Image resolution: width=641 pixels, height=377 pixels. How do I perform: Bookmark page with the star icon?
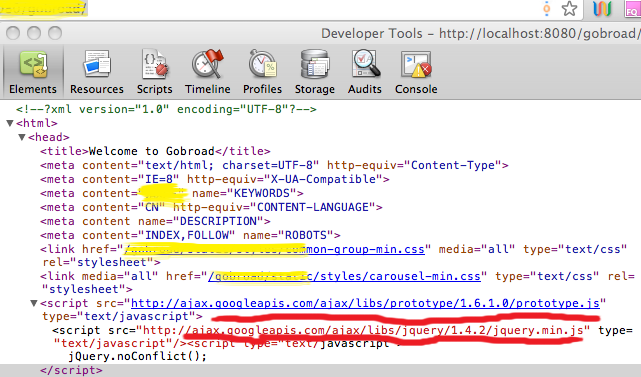(x=569, y=9)
